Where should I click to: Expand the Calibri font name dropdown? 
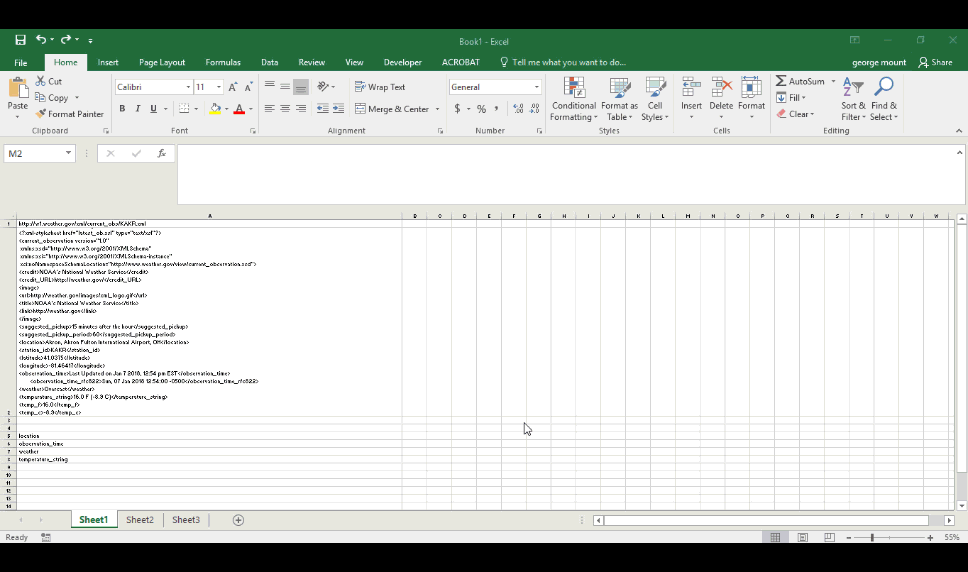click(x=188, y=87)
